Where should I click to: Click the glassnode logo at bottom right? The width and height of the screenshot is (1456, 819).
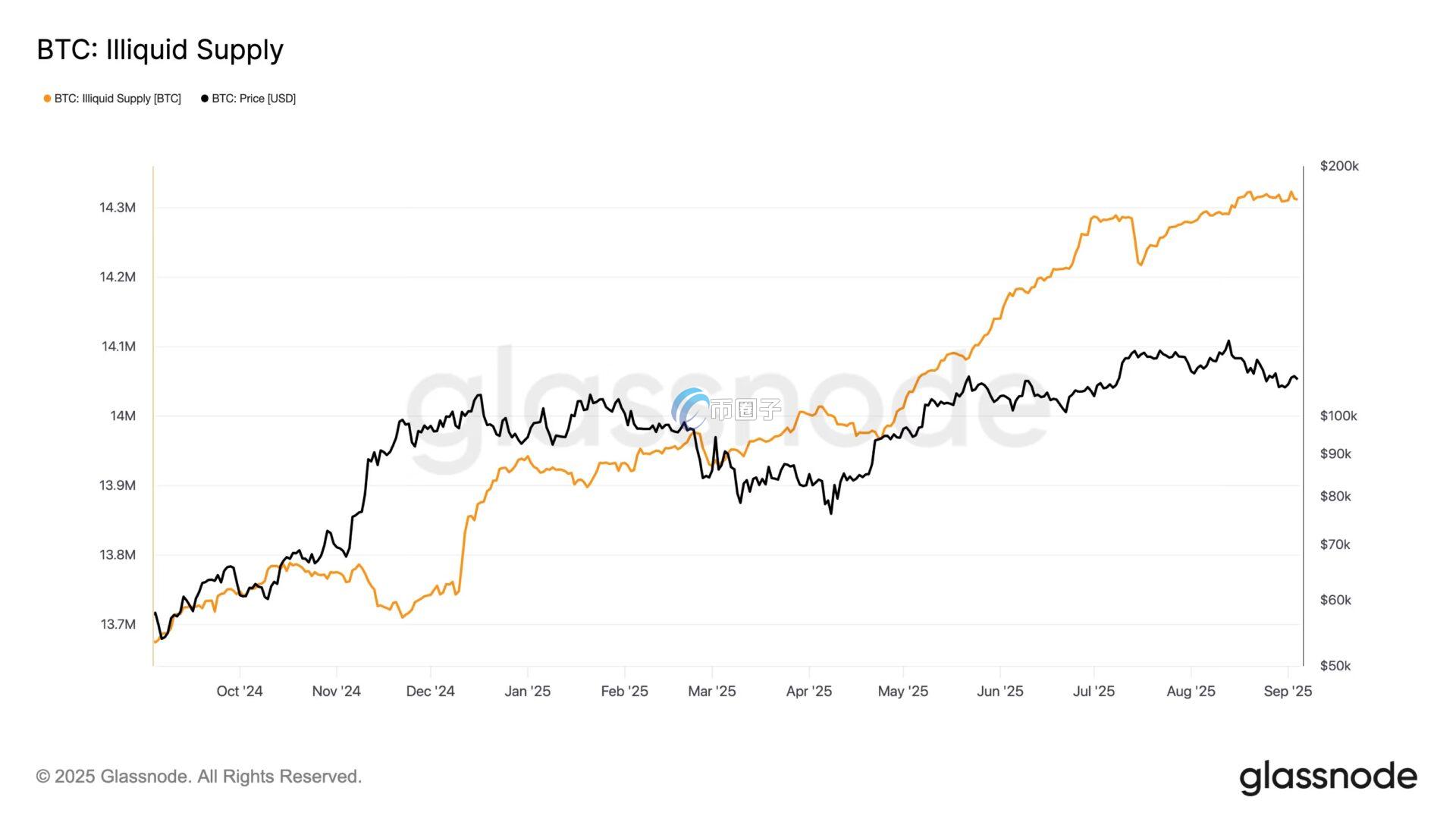click(1328, 777)
